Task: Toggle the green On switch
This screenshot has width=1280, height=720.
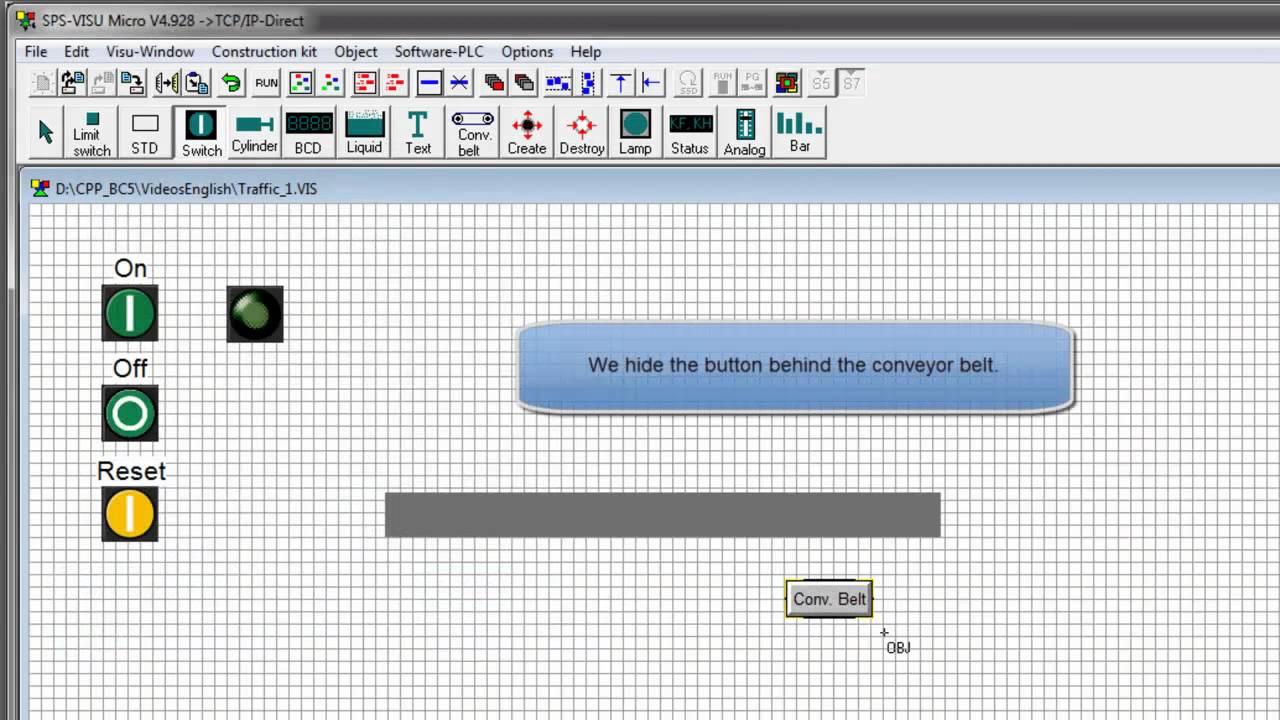Action: [130, 313]
